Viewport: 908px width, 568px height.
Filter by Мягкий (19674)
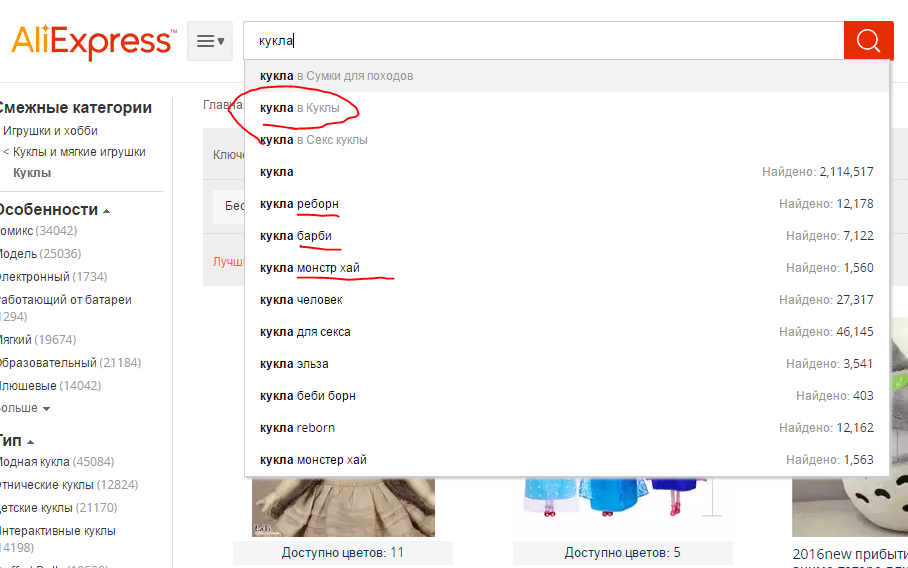[38, 339]
